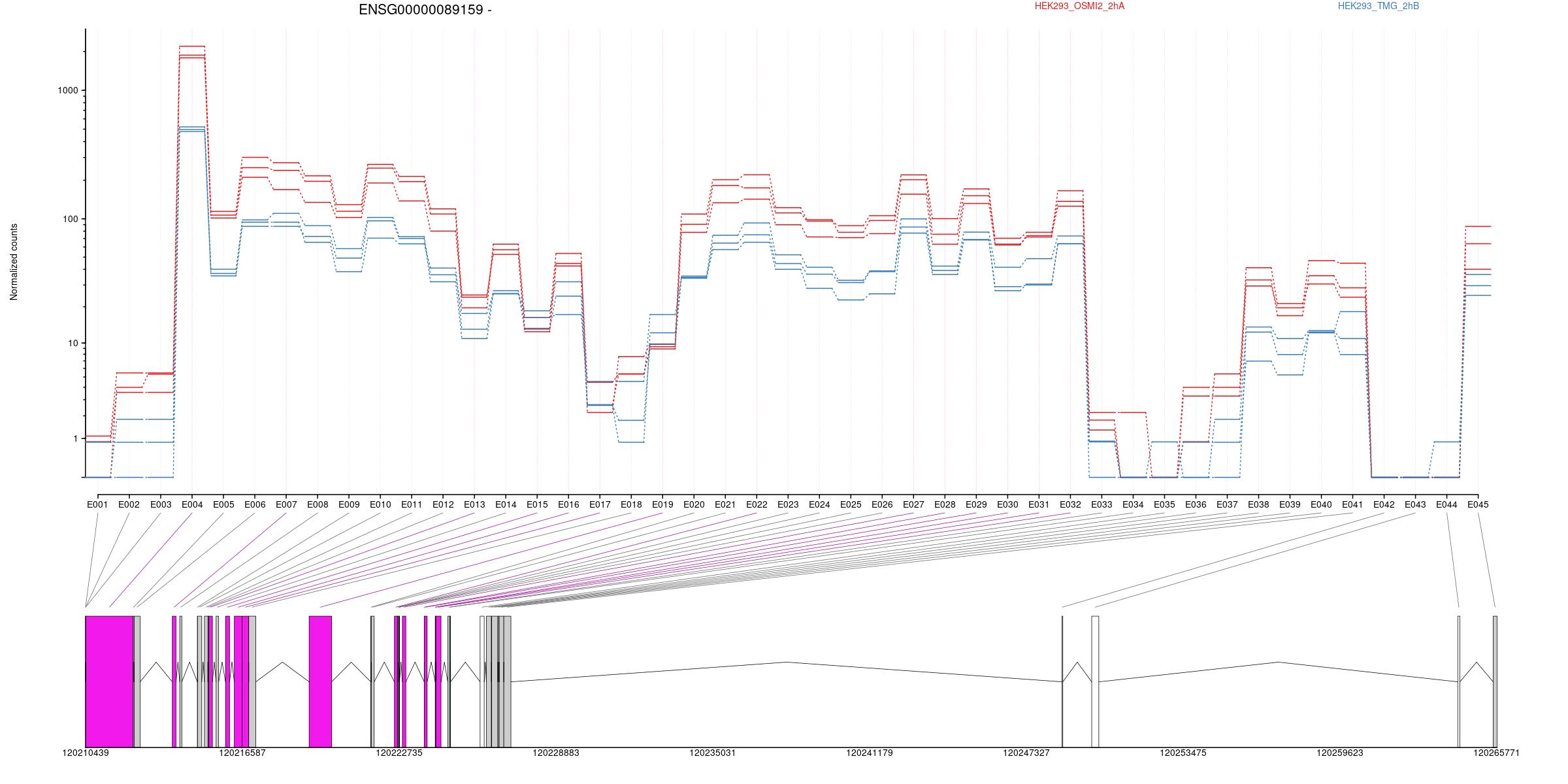Click exon label E027
Viewport: 1568px width, 784px height.
[913, 504]
